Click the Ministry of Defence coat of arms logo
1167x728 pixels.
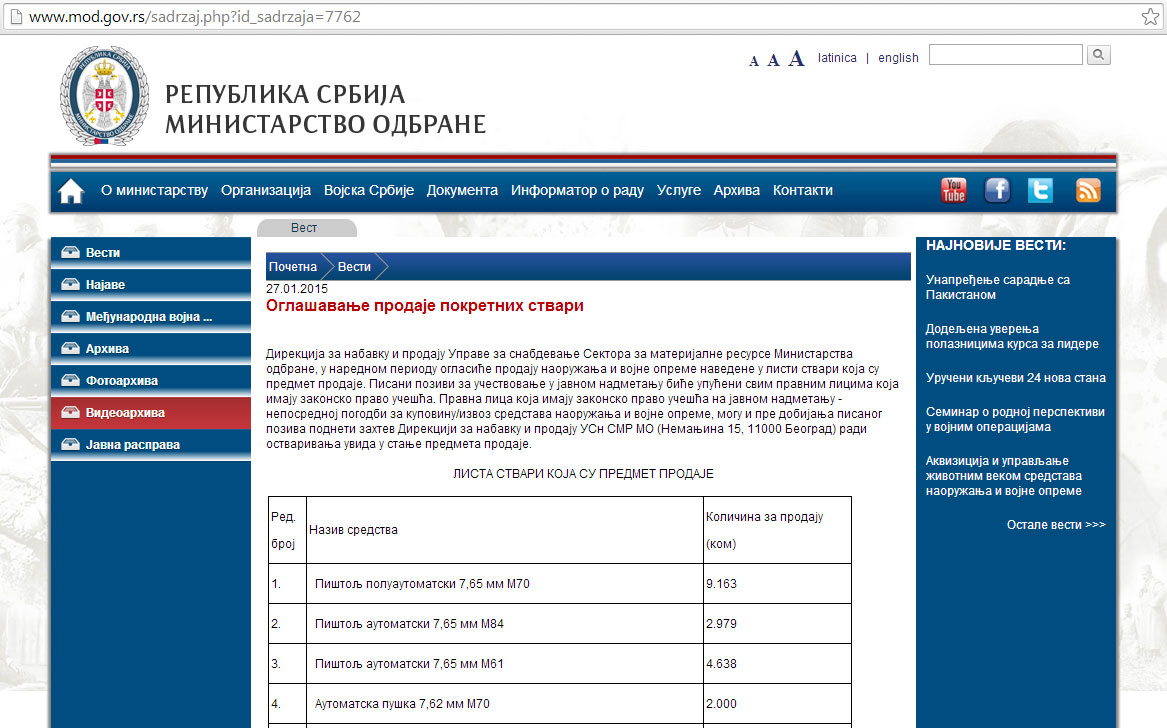pos(104,95)
